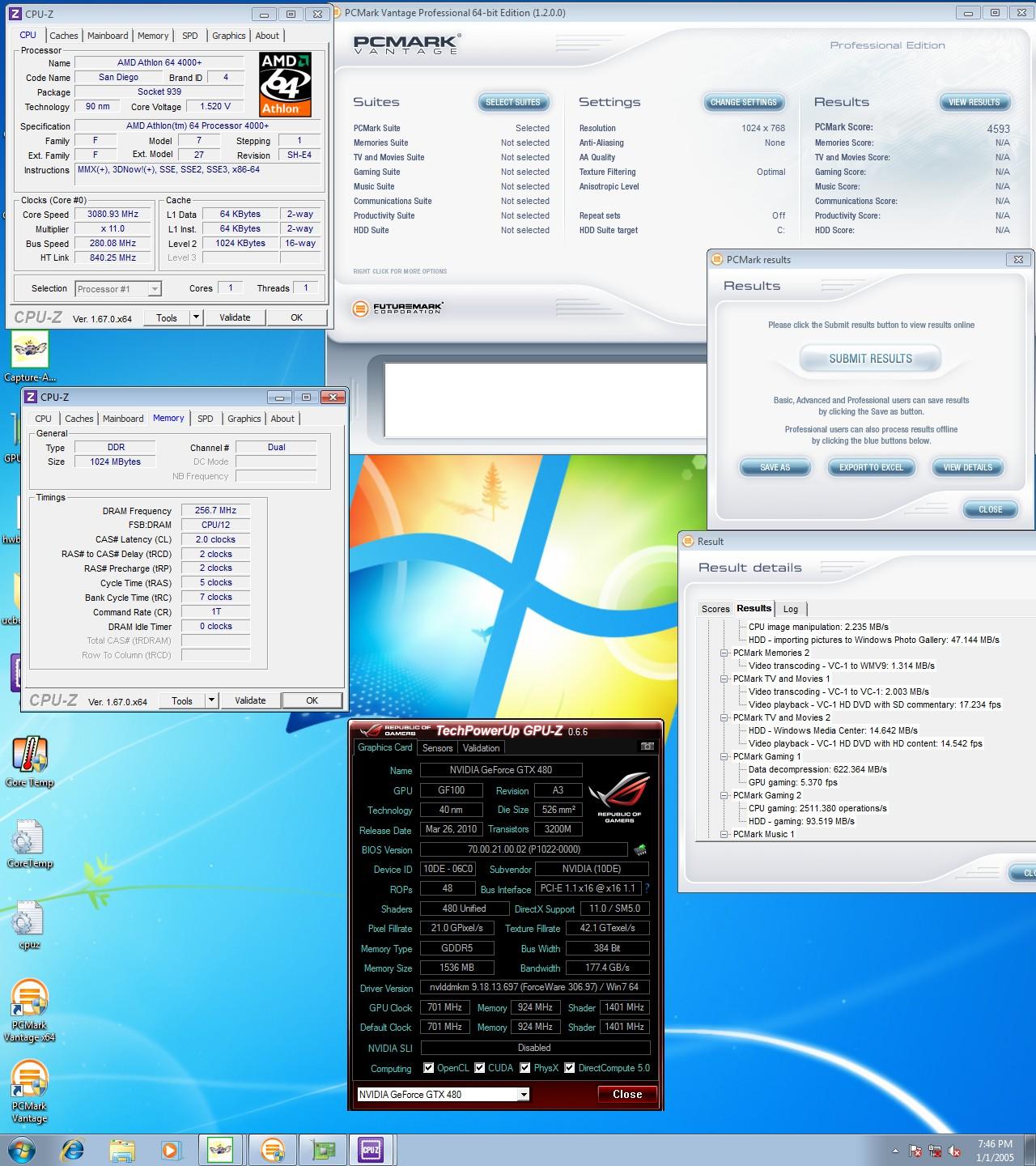Viewport: 1036px width, 1166px height.
Task: Collapse the PCMark Gaming 1 node
Action: click(724, 756)
